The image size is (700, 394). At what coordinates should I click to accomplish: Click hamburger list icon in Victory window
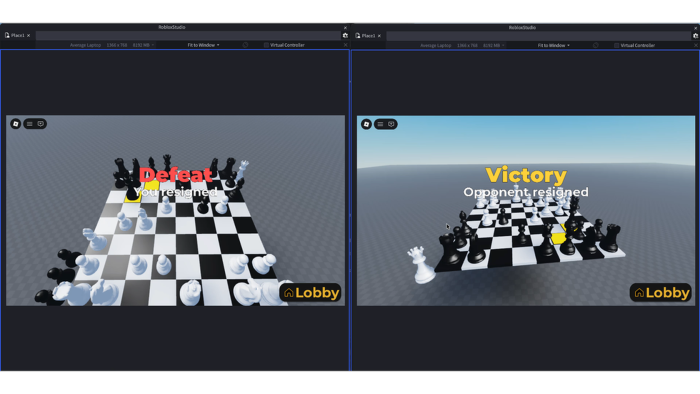click(x=380, y=124)
